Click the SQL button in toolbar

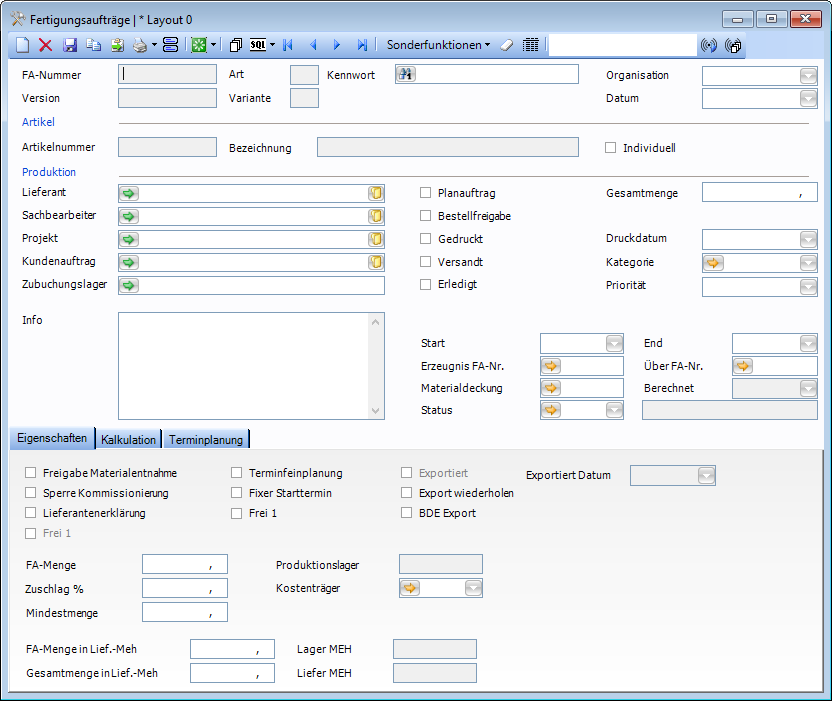click(x=258, y=45)
